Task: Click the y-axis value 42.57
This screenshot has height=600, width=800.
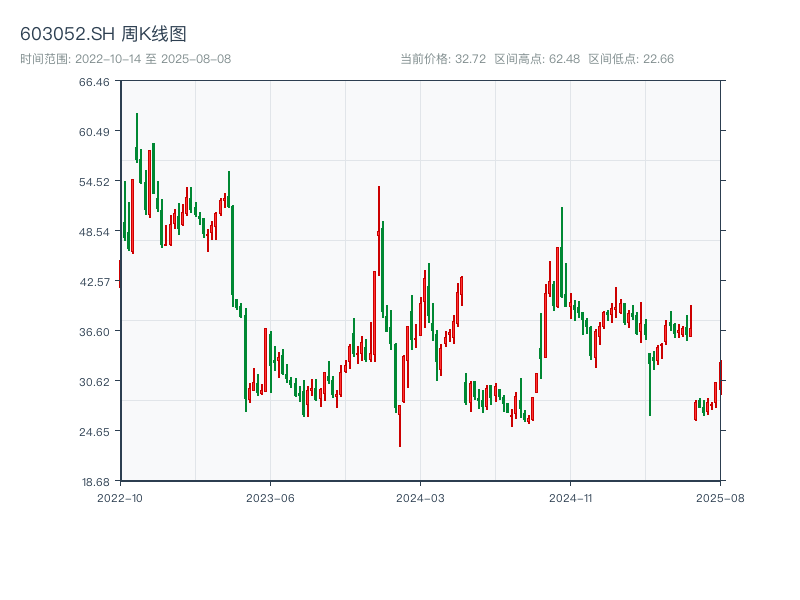Action: point(94,282)
